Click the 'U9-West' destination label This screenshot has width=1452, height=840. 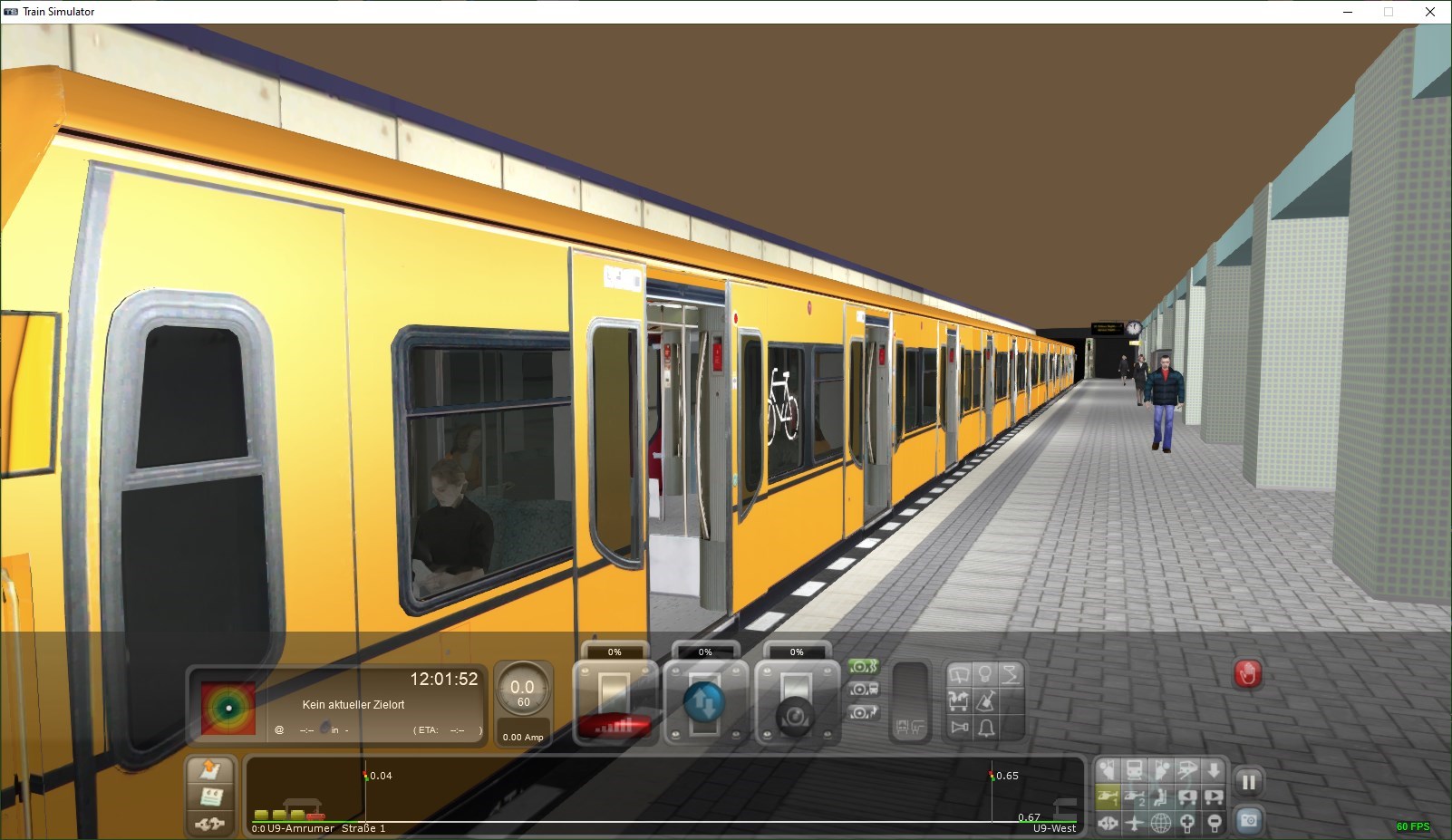point(1055,828)
